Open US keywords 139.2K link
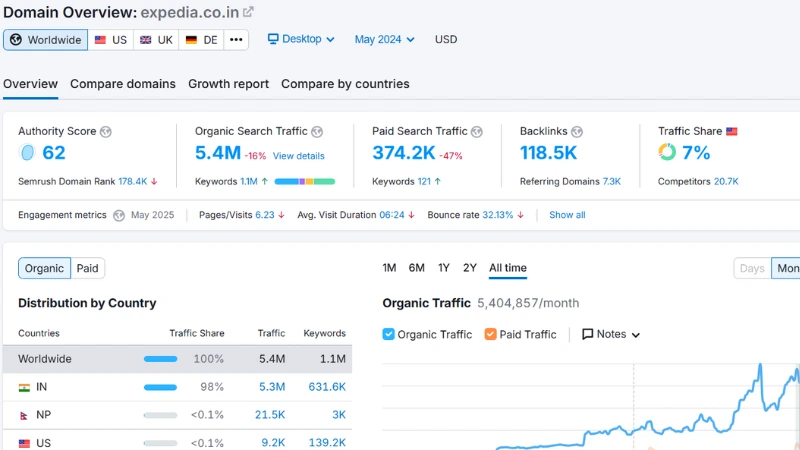Viewport: 800px width, 450px height. [x=327, y=442]
